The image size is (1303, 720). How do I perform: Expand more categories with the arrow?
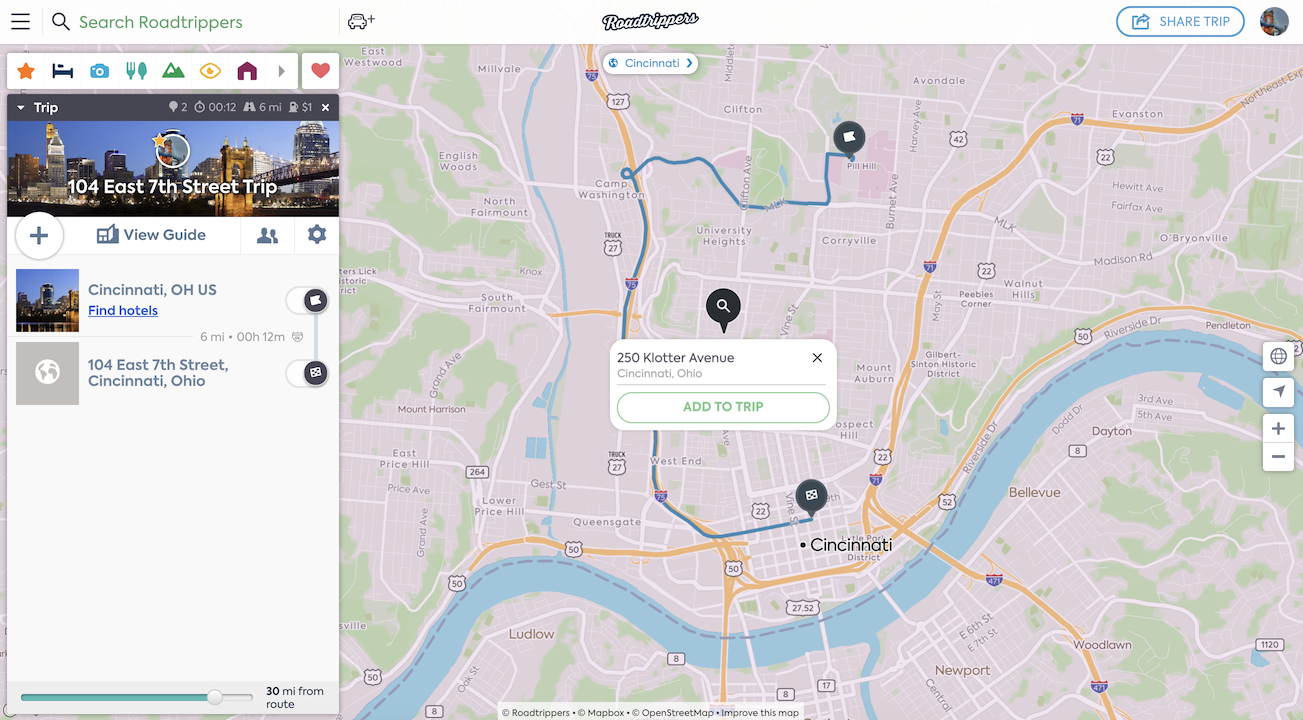click(282, 71)
